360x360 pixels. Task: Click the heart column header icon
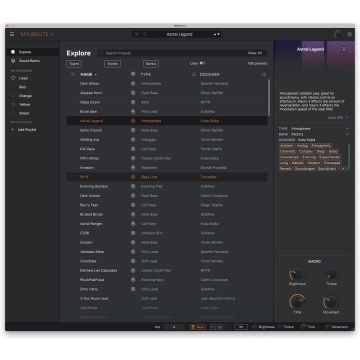(x=73, y=75)
